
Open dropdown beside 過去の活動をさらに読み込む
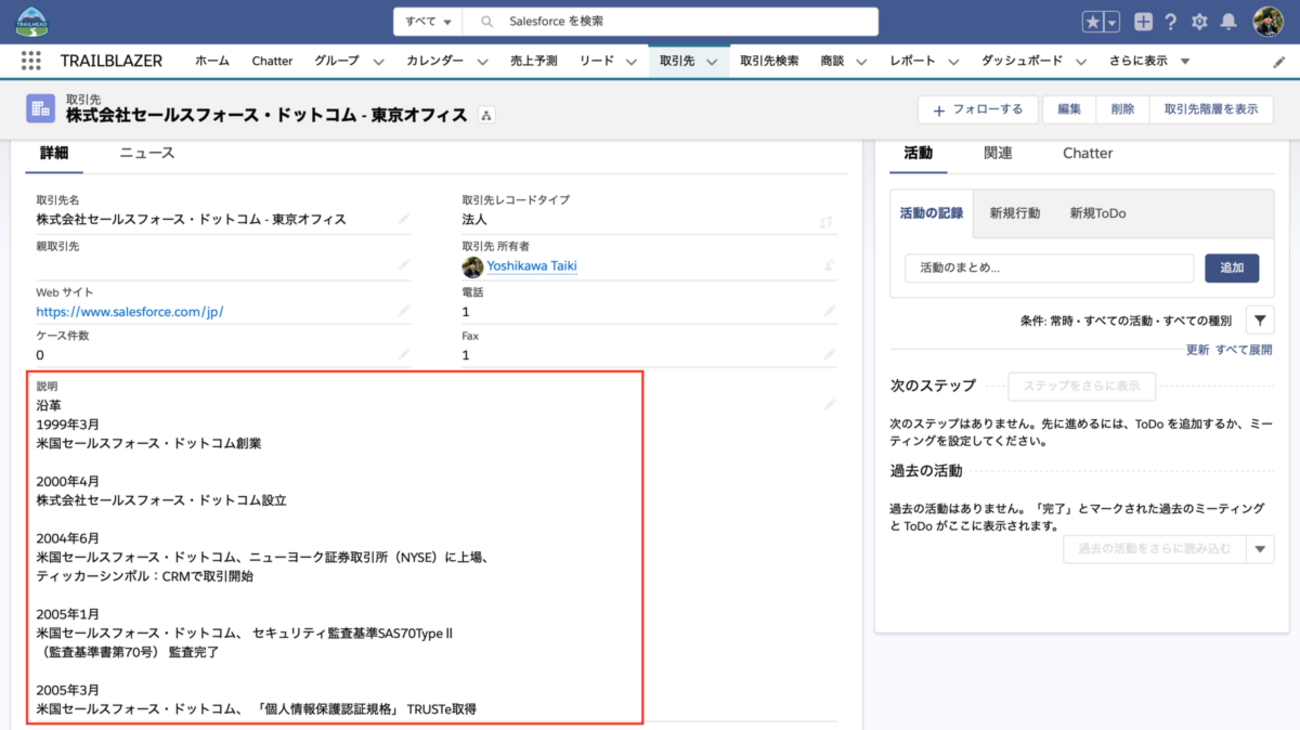tap(1260, 549)
